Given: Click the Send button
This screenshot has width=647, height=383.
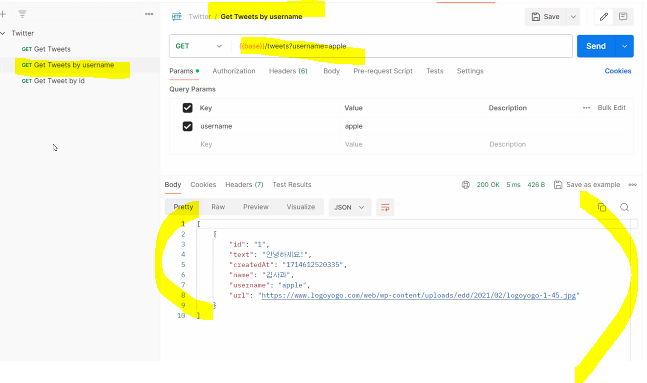Looking at the screenshot, I should (x=596, y=46).
